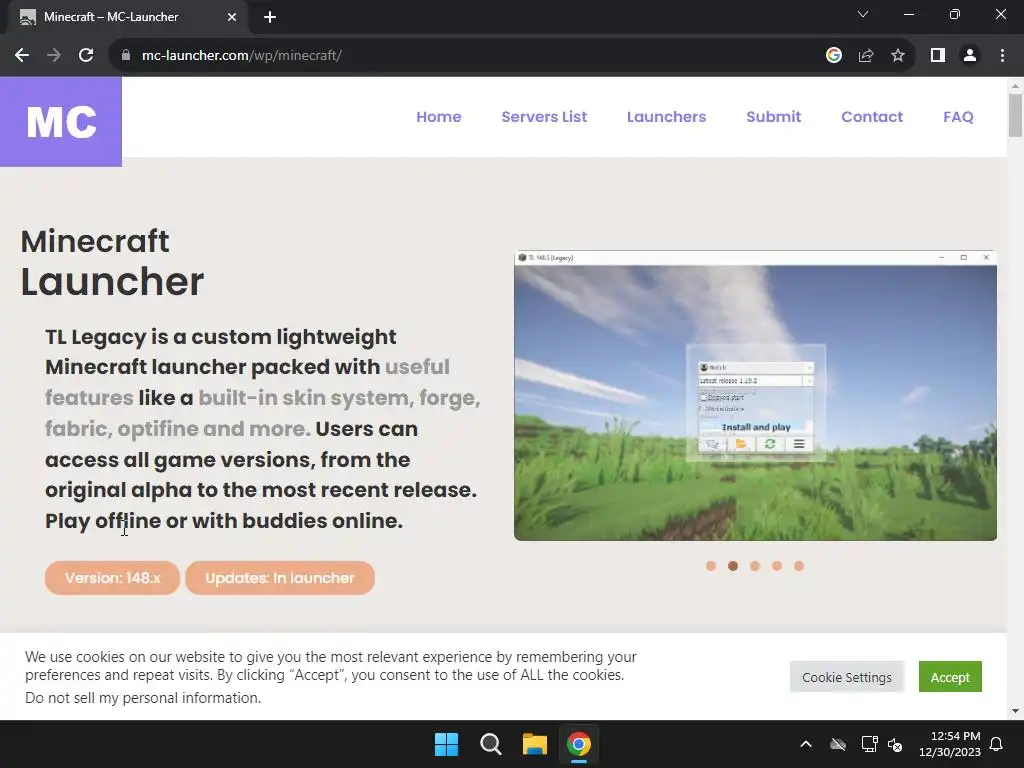This screenshot has width=1024, height=768.
Task: Open Windows taskbar search
Action: (x=490, y=744)
